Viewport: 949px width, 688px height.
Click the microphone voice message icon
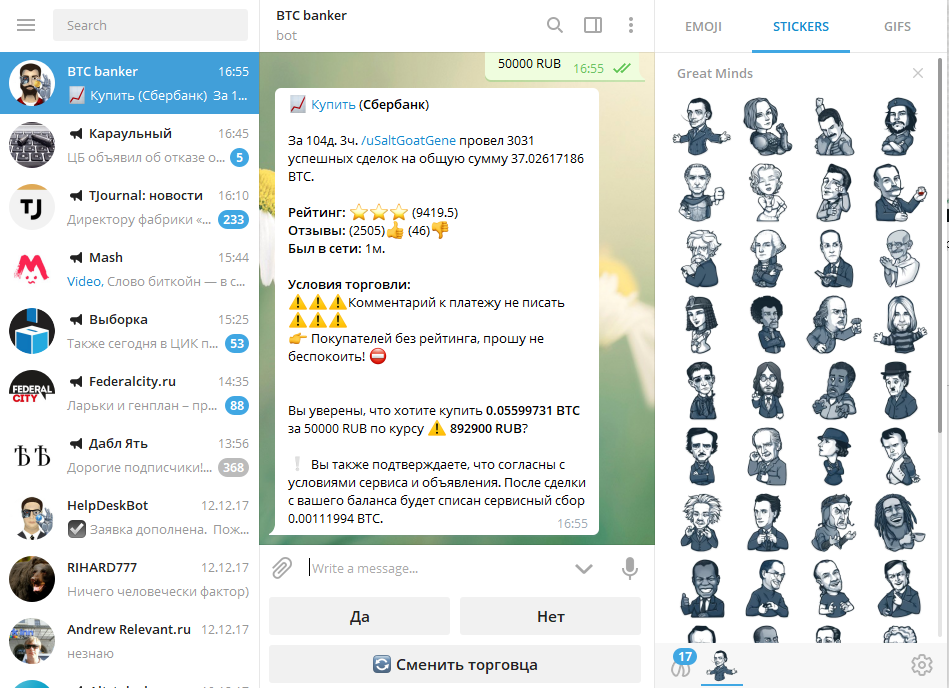[629, 568]
